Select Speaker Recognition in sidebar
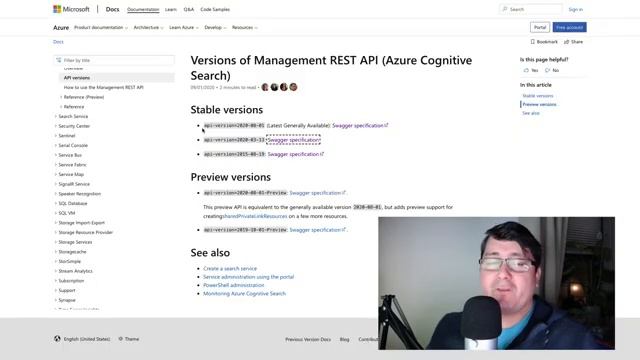The width and height of the screenshot is (640, 360). click(x=80, y=194)
